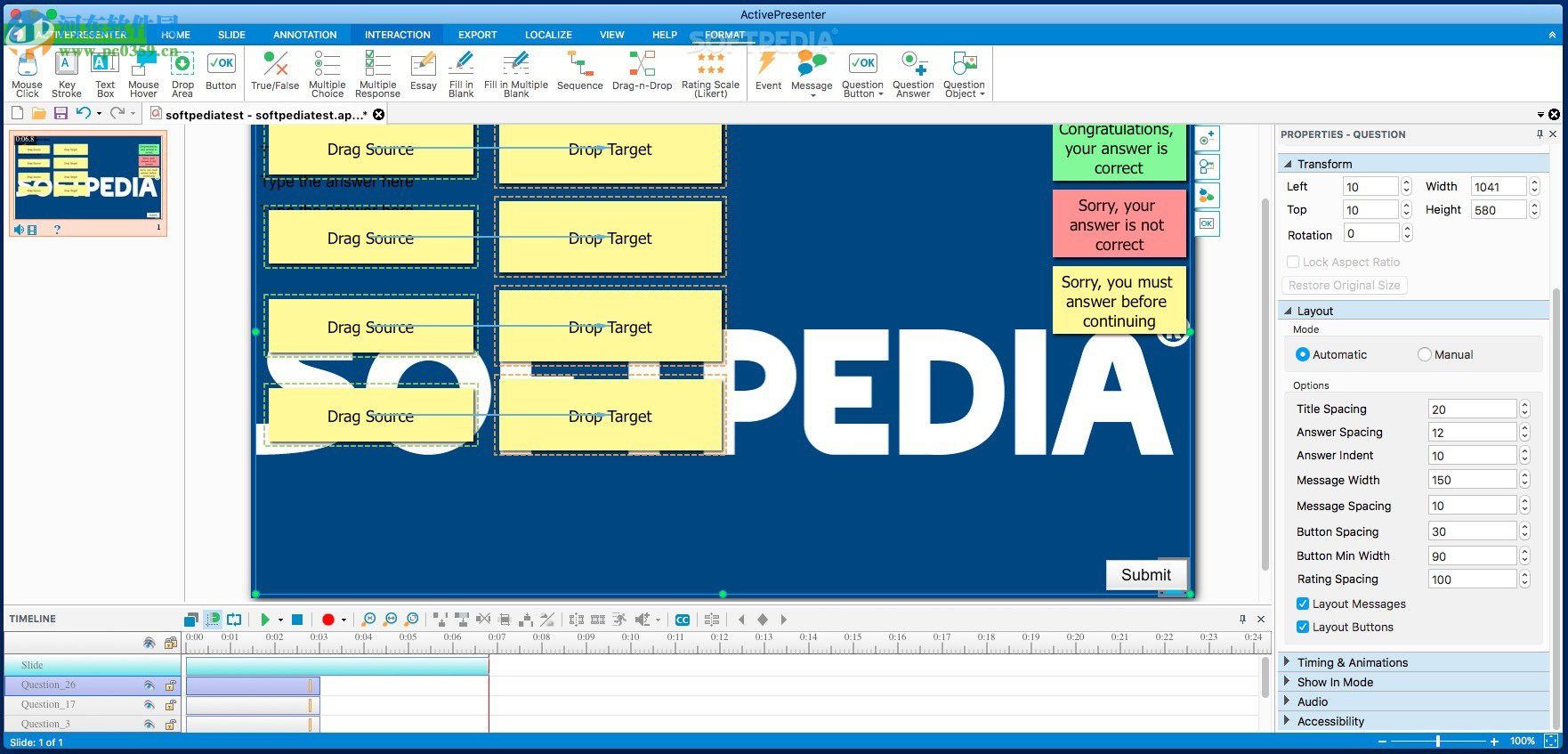Click the Save icon in quick toolbar
The width and height of the screenshot is (1568, 754).
point(61,113)
